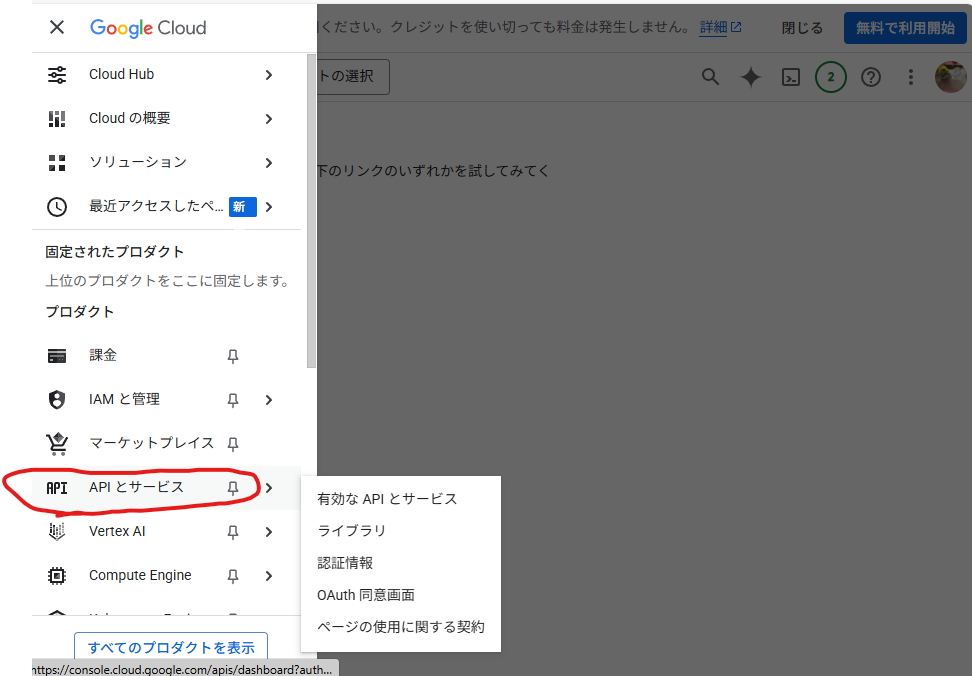Click the マーケットプレイス cart icon

click(x=57, y=444)
